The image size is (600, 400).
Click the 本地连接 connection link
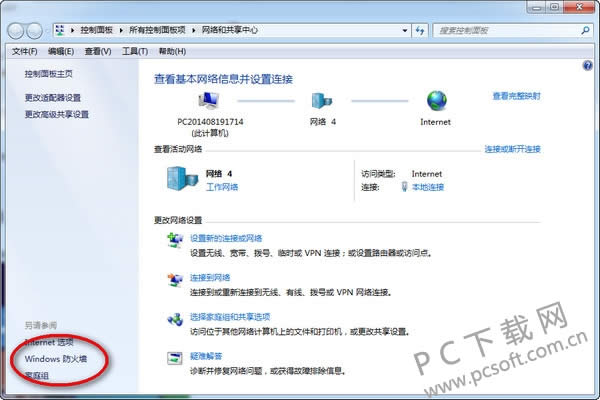pyautogui.click(x=427, y=187)
